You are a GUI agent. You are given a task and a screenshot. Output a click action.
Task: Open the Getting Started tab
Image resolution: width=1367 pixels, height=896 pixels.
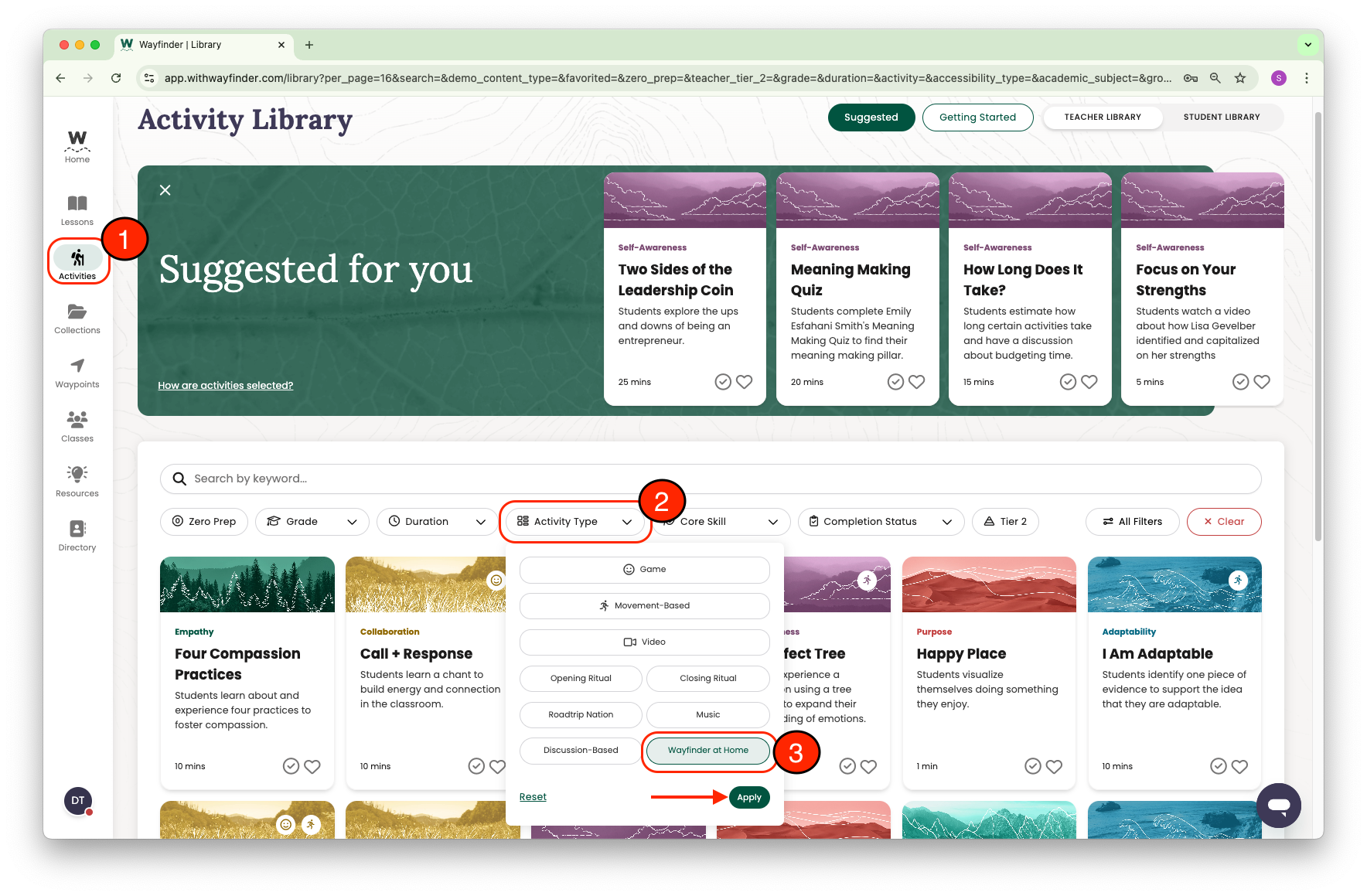(x=977, y=117)
